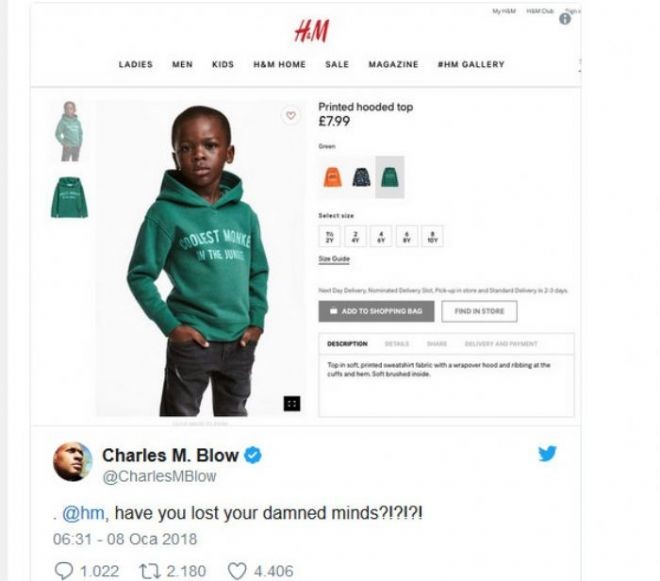The image size is (660, 581).
Task: Open the KIDS menu
Action: [223, 64]
